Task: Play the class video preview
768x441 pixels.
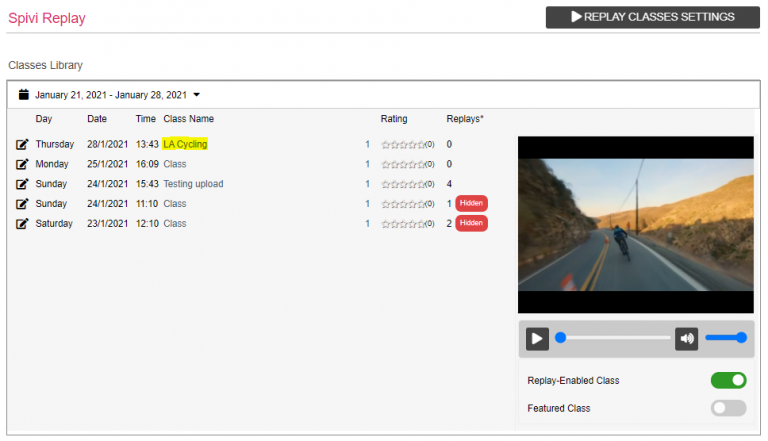Action: click(537, 339)
